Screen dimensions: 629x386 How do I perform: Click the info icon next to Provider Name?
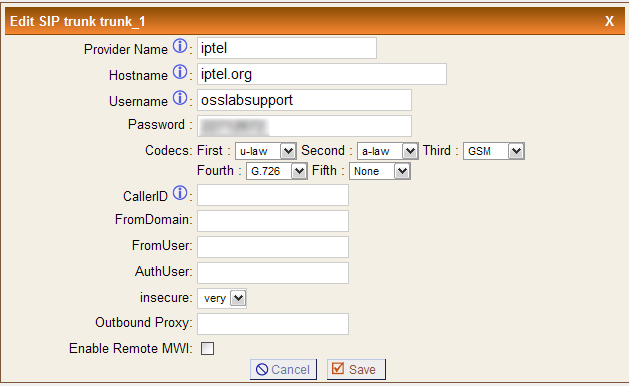(180, 46)
